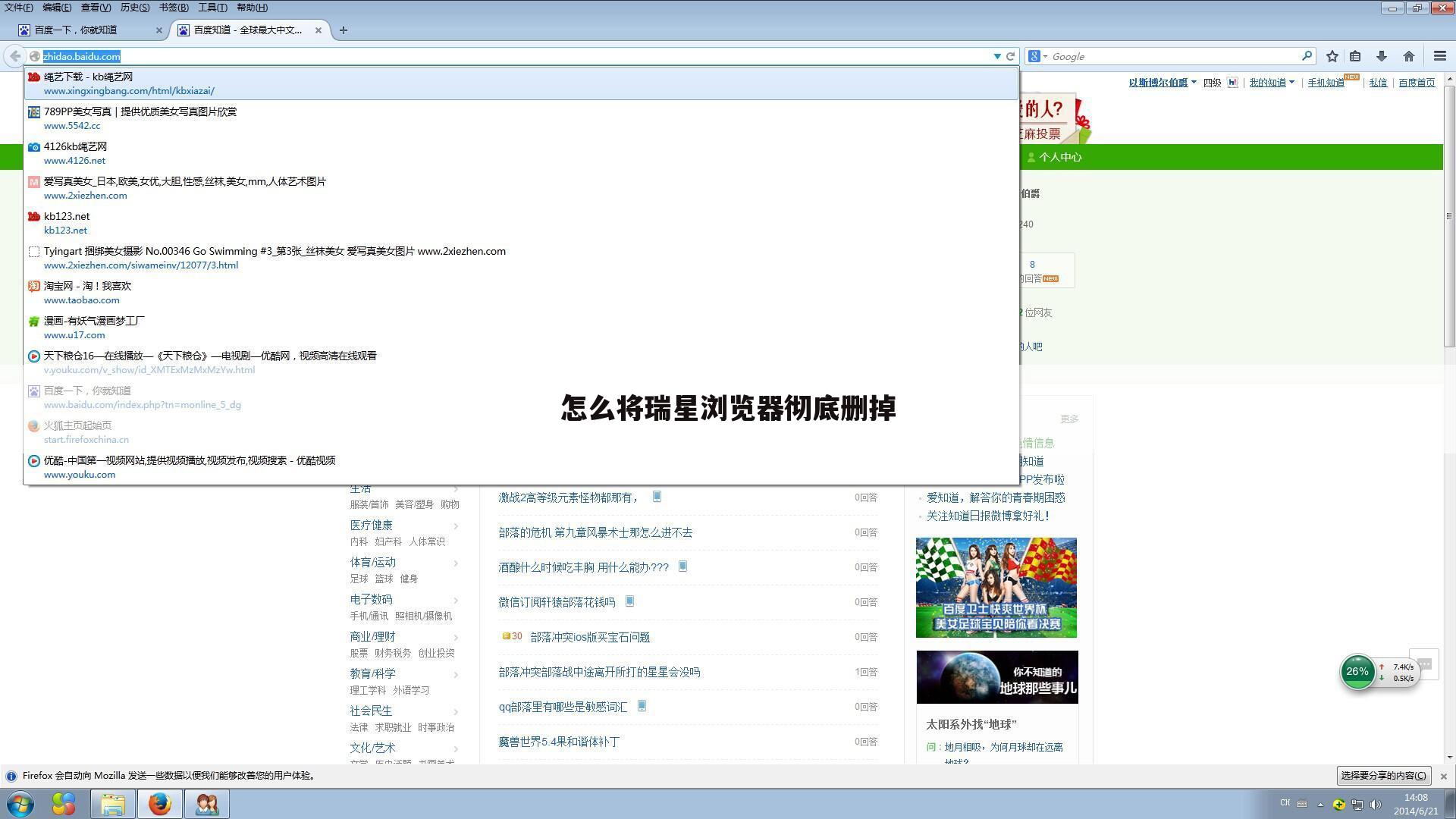
Task: Click the back navigation arrow button
Action: point(15,56)
